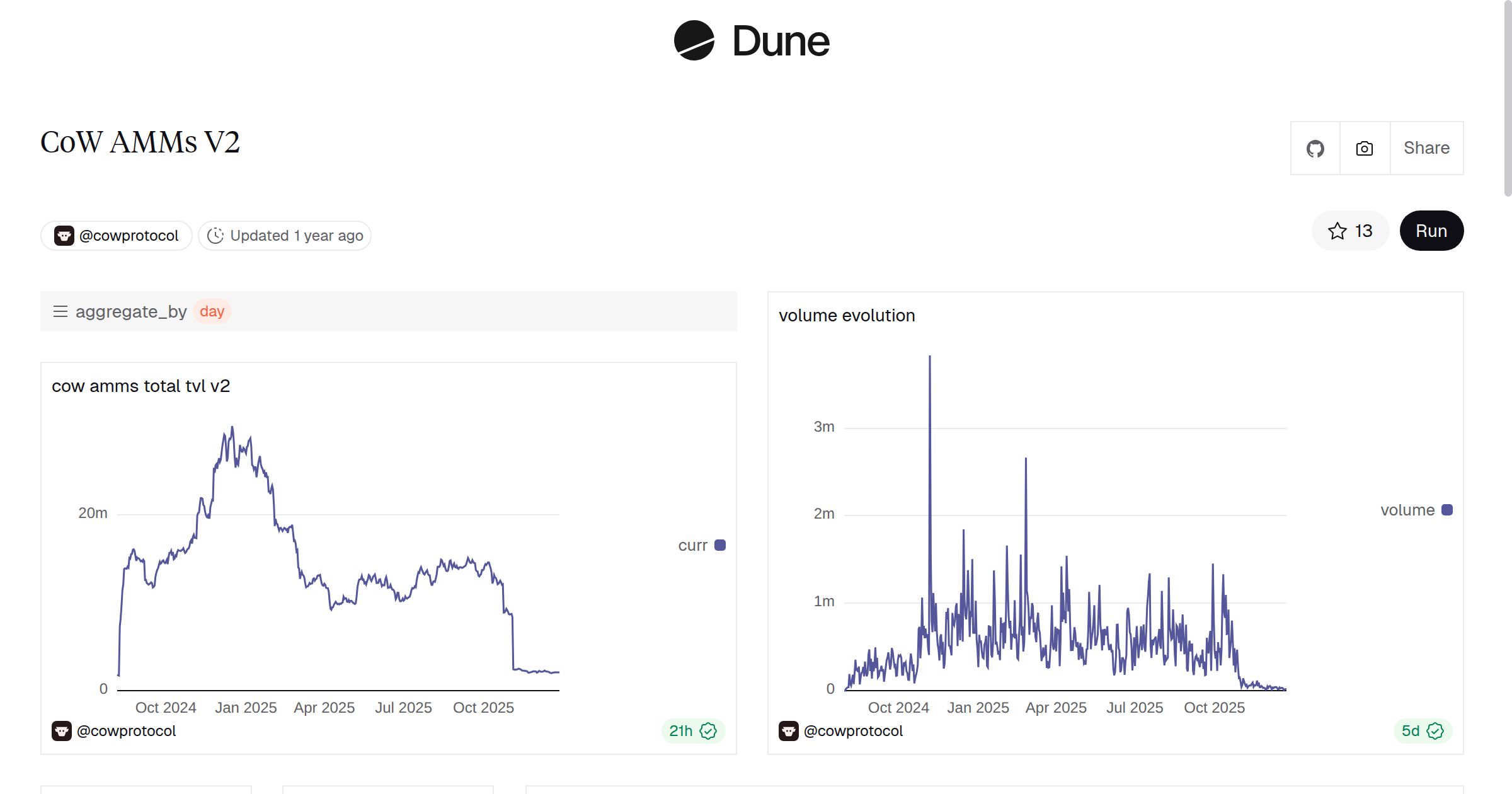This screenshot has width=1512, height=794.
Task: Toggle the curr legend series swatch
Action: (x=720, y=545)
